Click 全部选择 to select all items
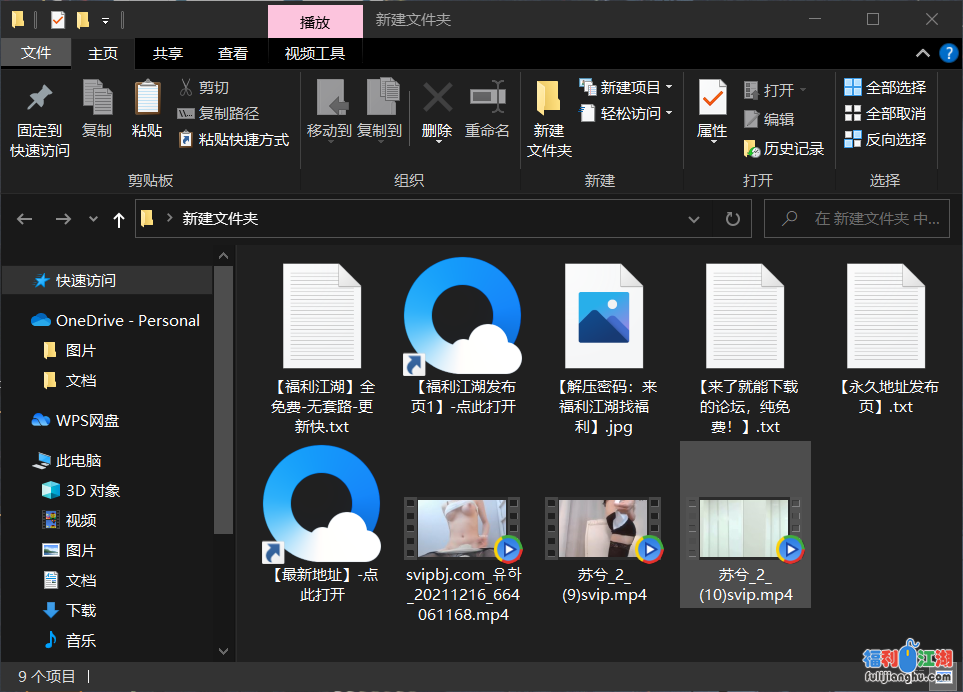Viewport: 963px width, 692px height. [x=885, y=88]
